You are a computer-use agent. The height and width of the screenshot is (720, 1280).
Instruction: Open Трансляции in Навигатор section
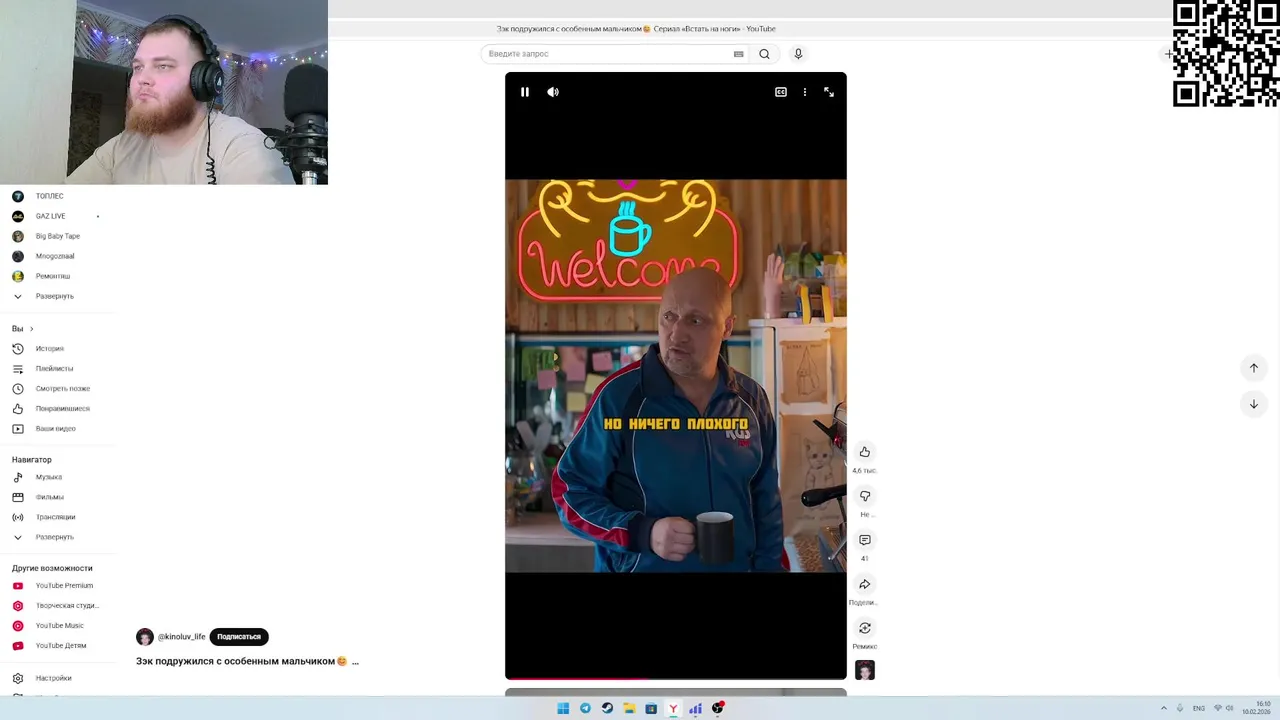[58, 517]
